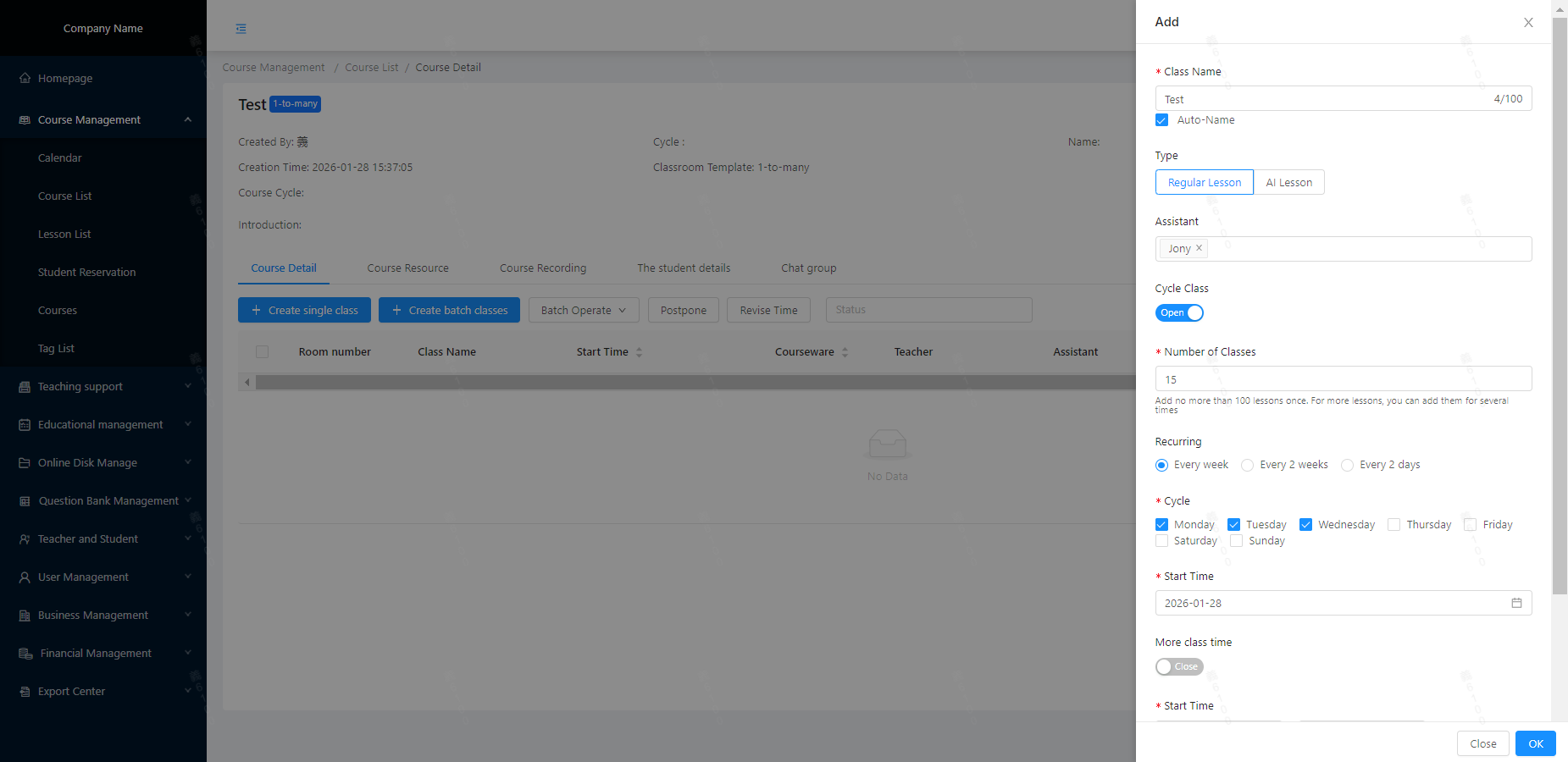Enable the More class time toggle
1568x762 pixels.
(1179, 666)
